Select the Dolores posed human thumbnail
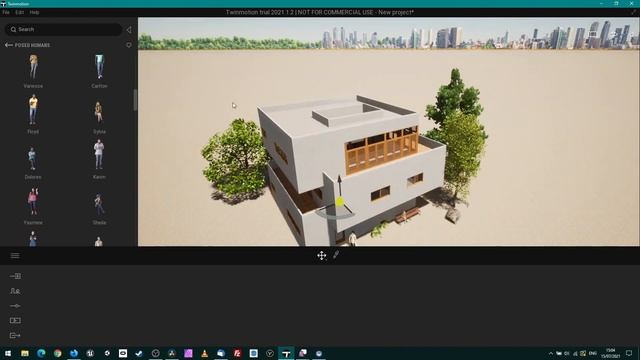The width and height of the screenshot is (640, 360). pos(32,158)
